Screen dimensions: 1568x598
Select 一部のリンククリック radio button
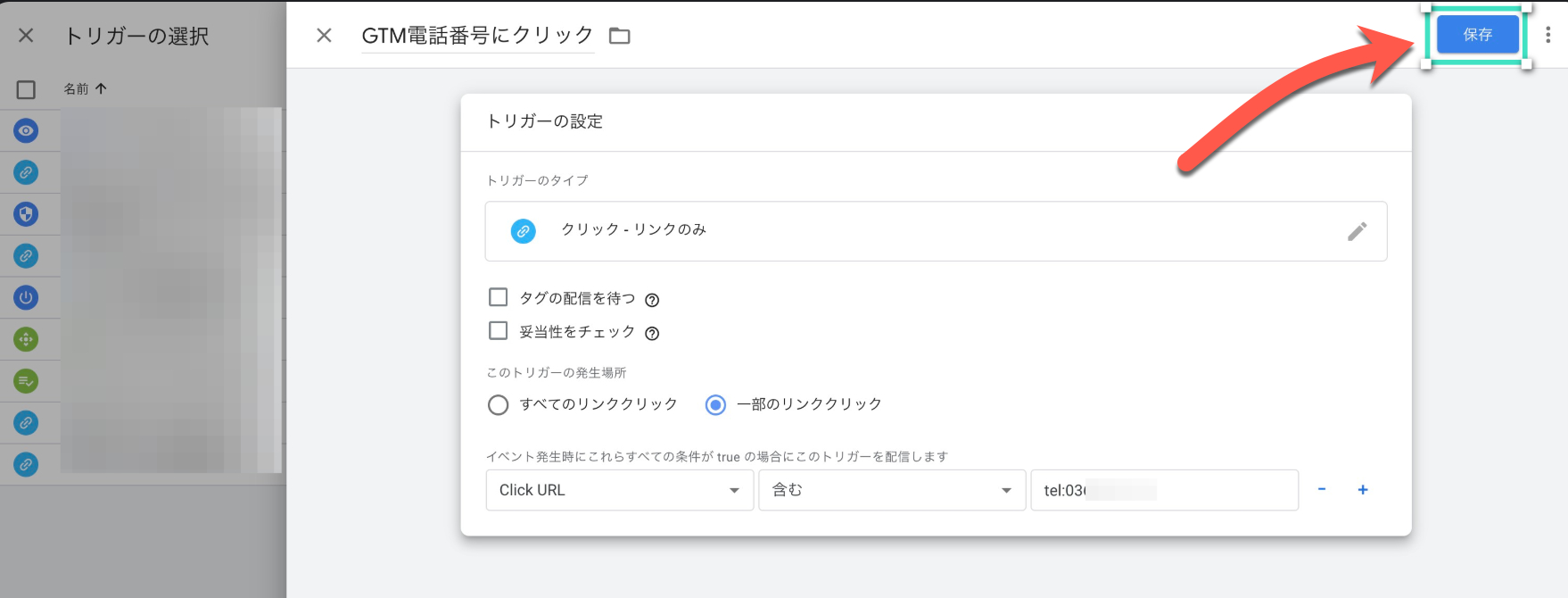(x=715, y=405)
